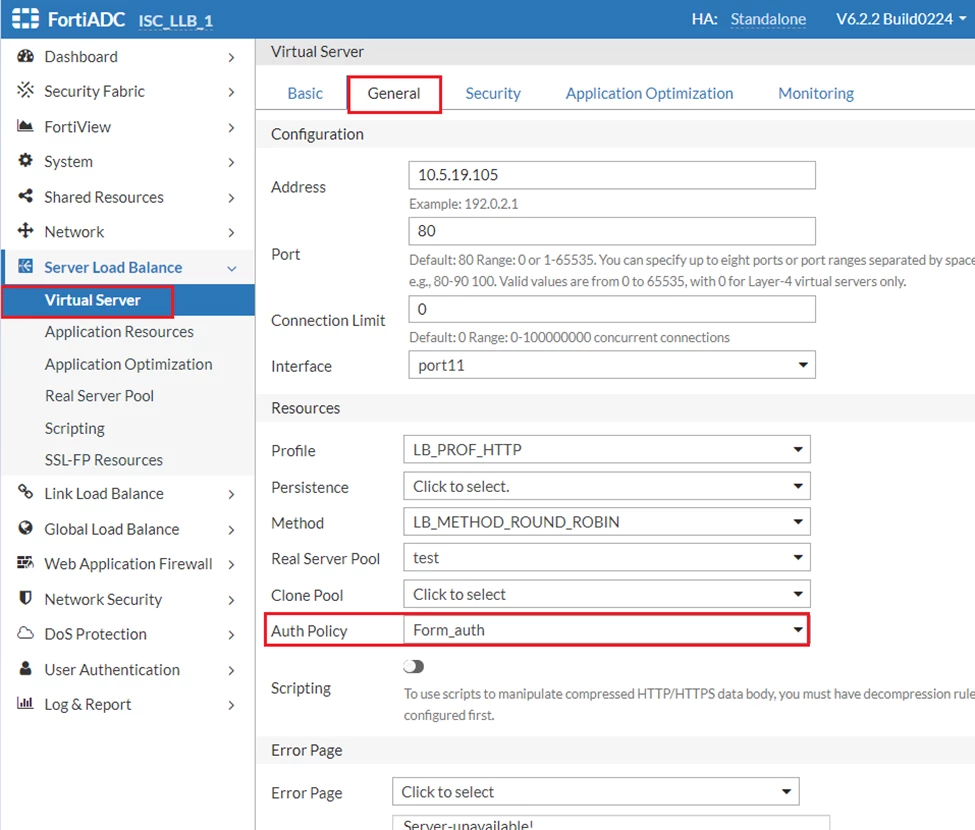975x830 pixels.
Task: Click the ISC_LLB_1 hostname link
Action: pos(176,21)
